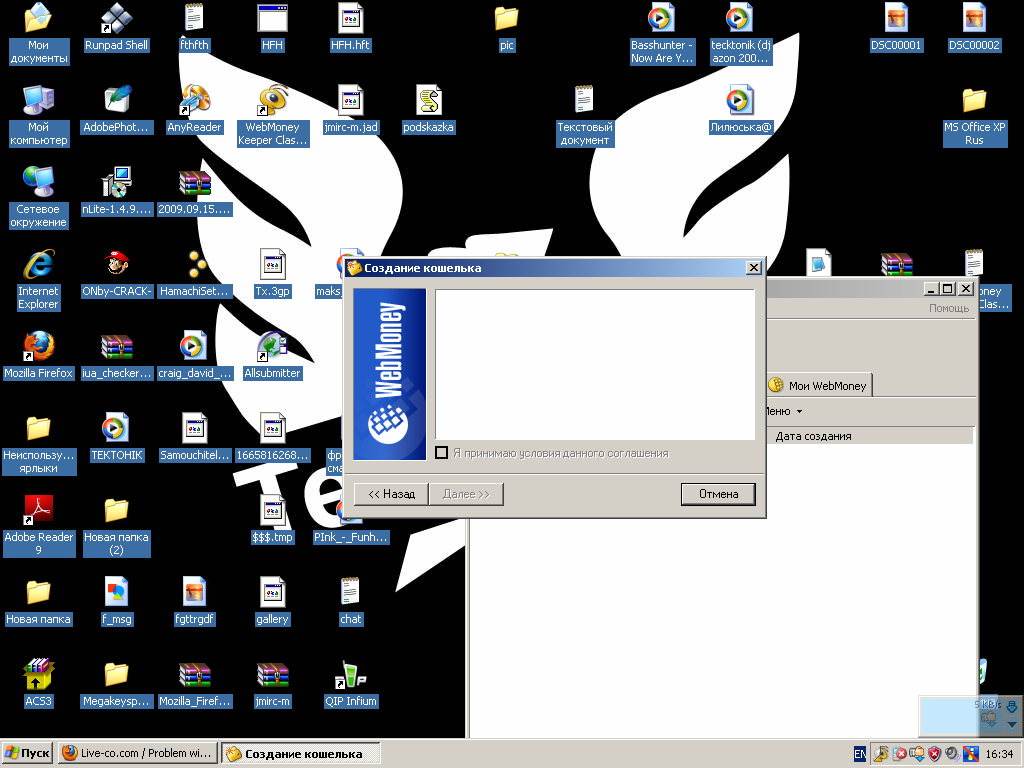Expand the Меню dropdown in WebMoney
The image size is (1024, 768).
click(x=784, y=411)
